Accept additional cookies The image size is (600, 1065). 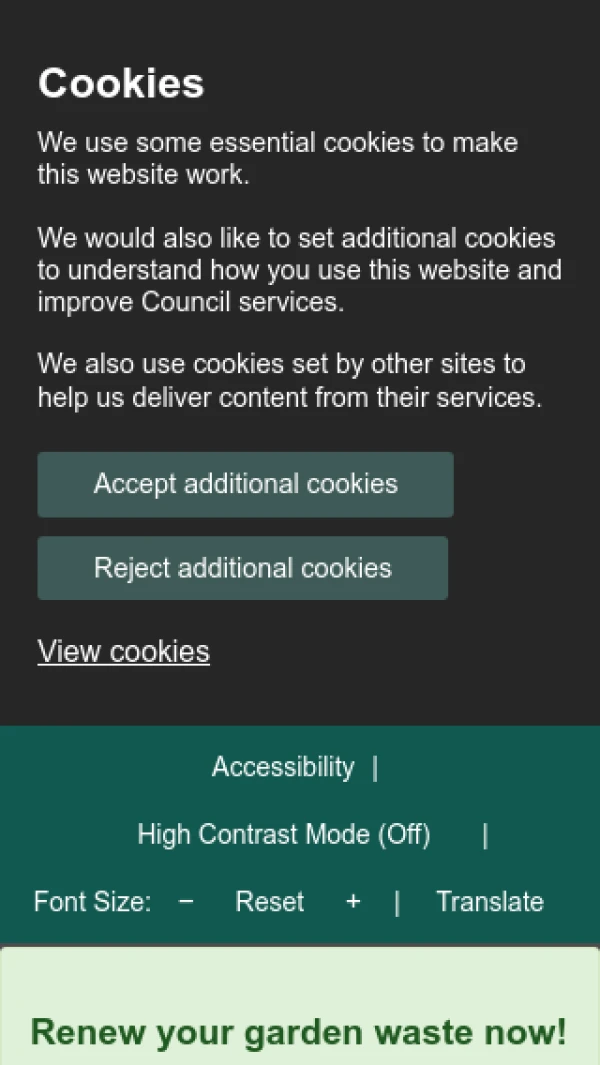[245, 484]
